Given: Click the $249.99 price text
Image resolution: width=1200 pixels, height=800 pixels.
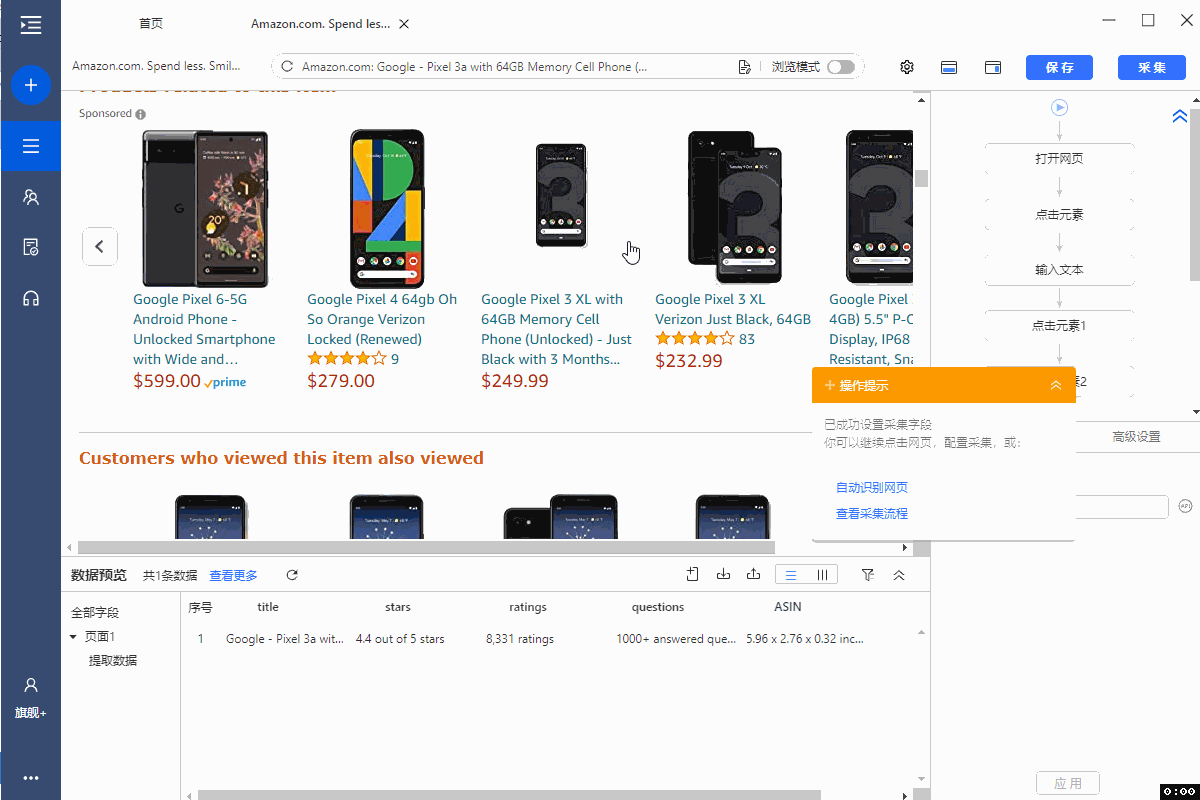Looking at the screenshot, I should tap(515, 381).
